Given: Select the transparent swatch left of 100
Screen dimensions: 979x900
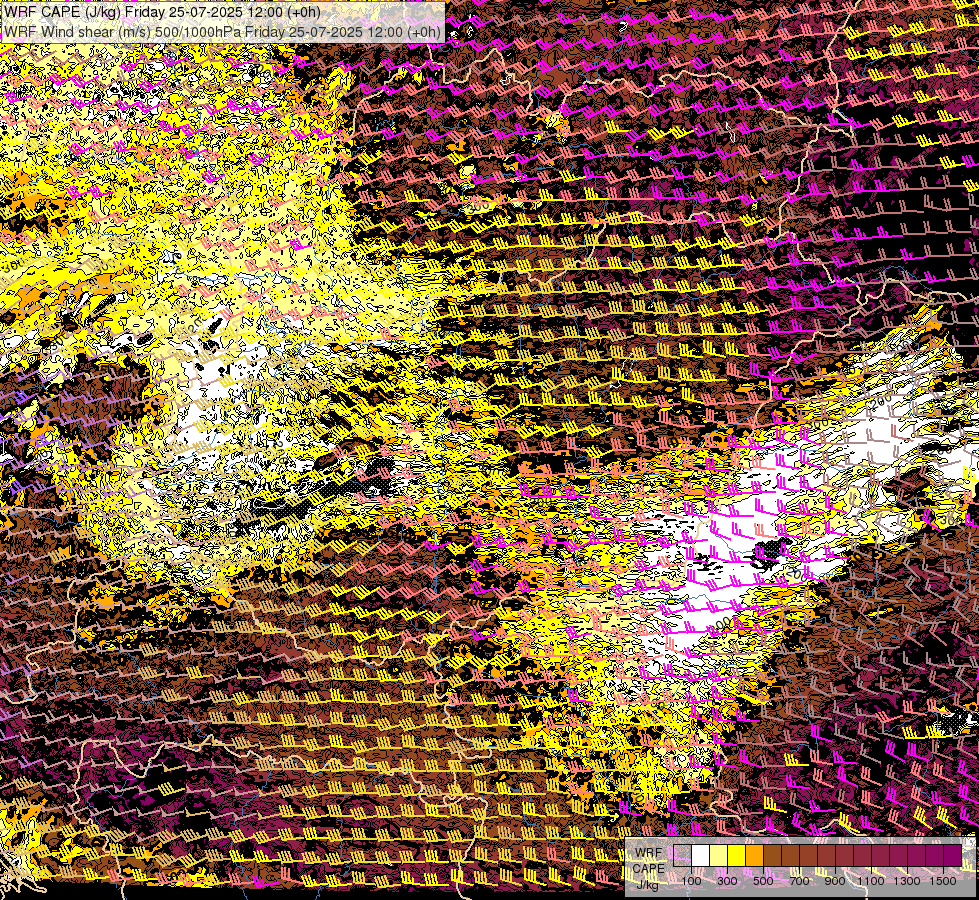Looking at the screenshot, I should pos(682,856).
